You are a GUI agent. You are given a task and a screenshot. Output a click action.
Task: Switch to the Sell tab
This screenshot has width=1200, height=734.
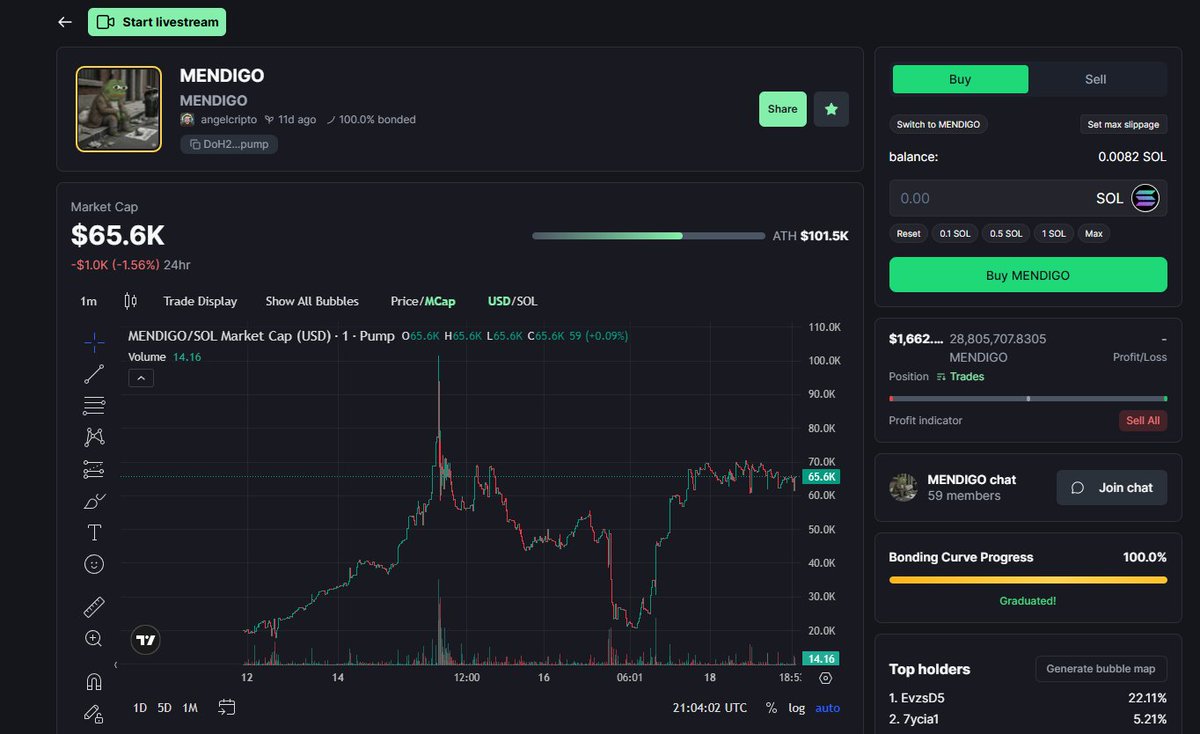[x=1096, y=79]
